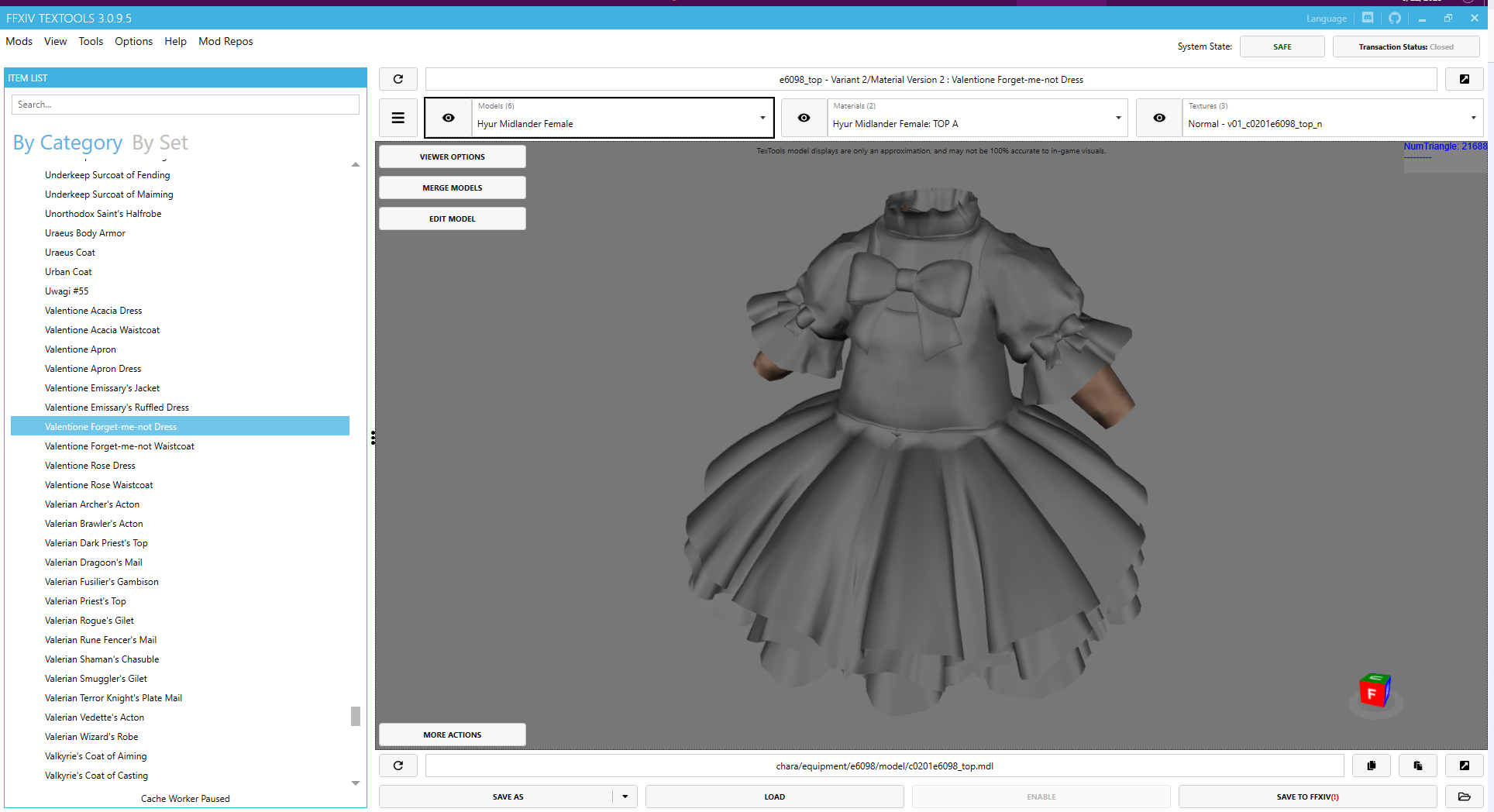Select Valentione Forget-me-not Dress (highlighted row)
The height and width of the screenshot is (812, 1494).
point(180,427)
